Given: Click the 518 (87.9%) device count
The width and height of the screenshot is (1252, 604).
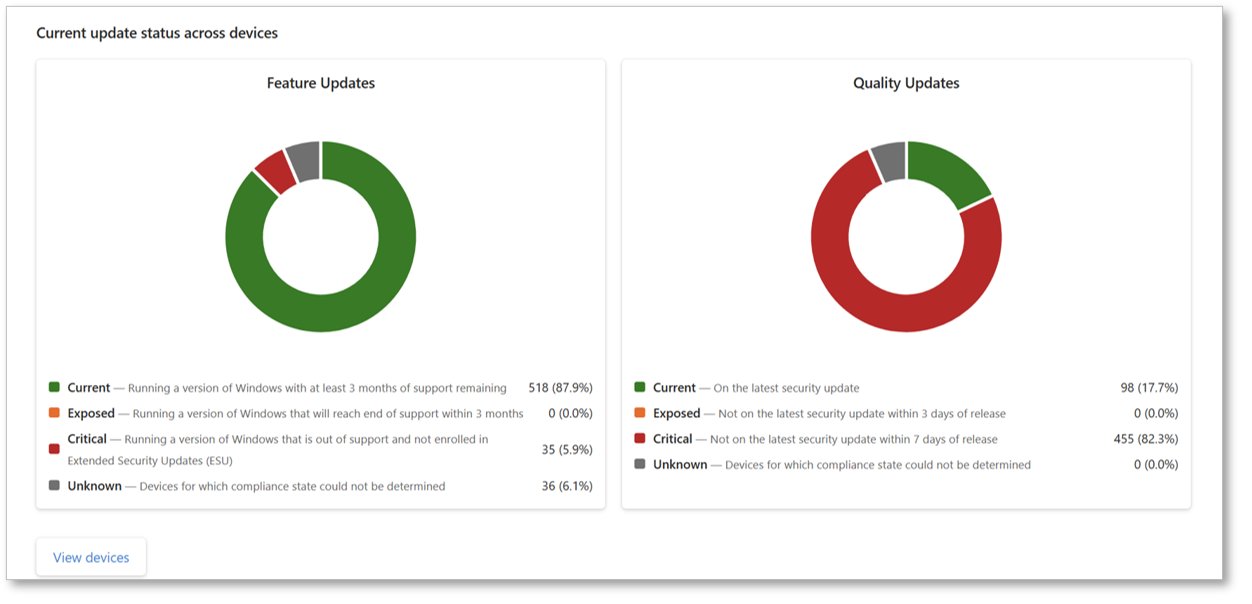Looking at the screenshot, I should (560, 388).
